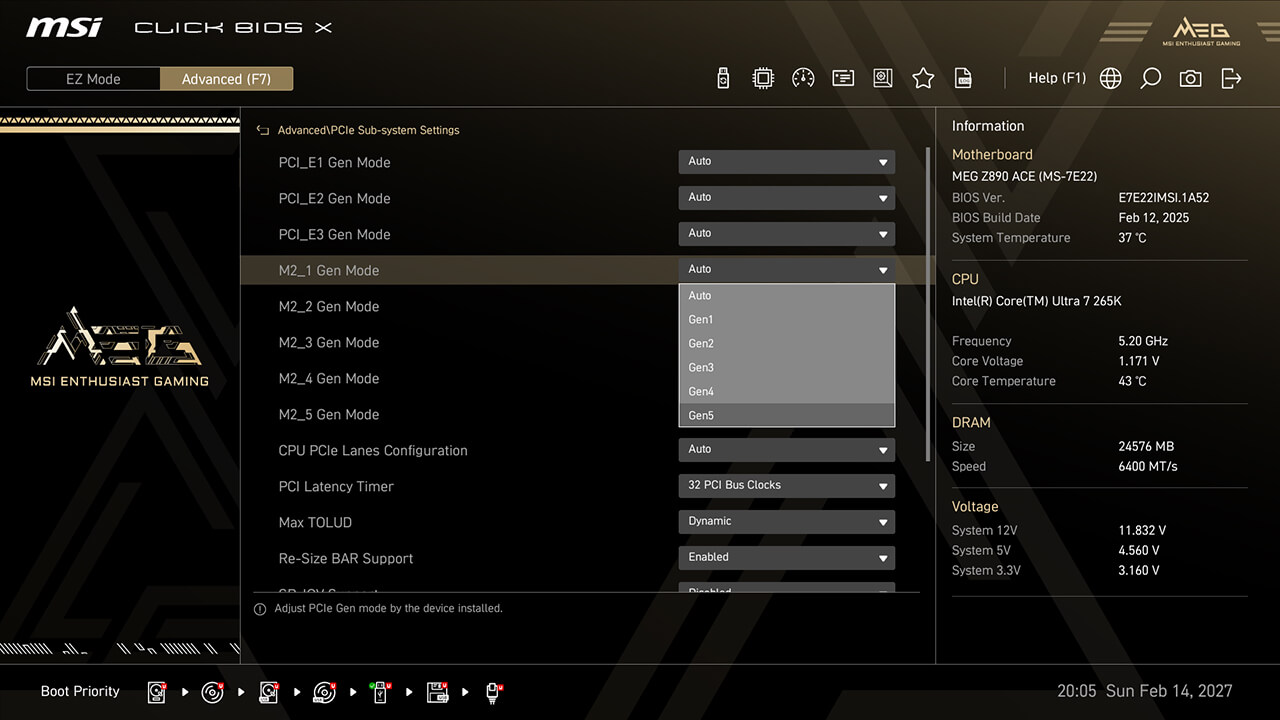The width and height of the screenshot is (1280, 720).
Task: Expand the Max TOLUD Dynamic dropdown
Action: coord(786,521)
